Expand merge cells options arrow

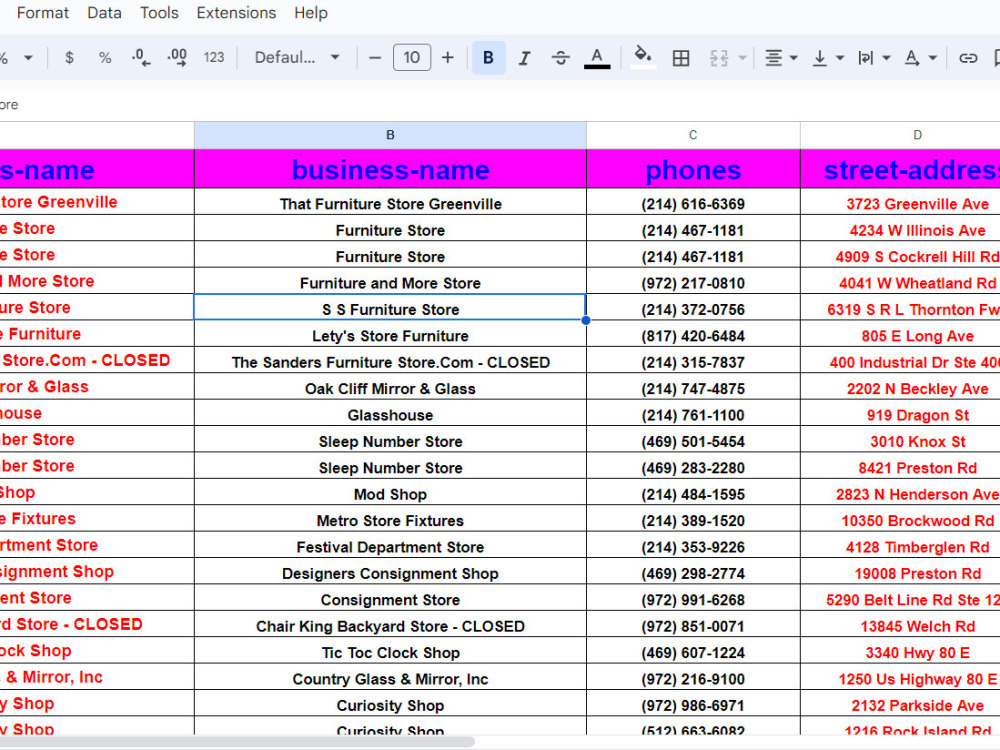pos(742,58)
